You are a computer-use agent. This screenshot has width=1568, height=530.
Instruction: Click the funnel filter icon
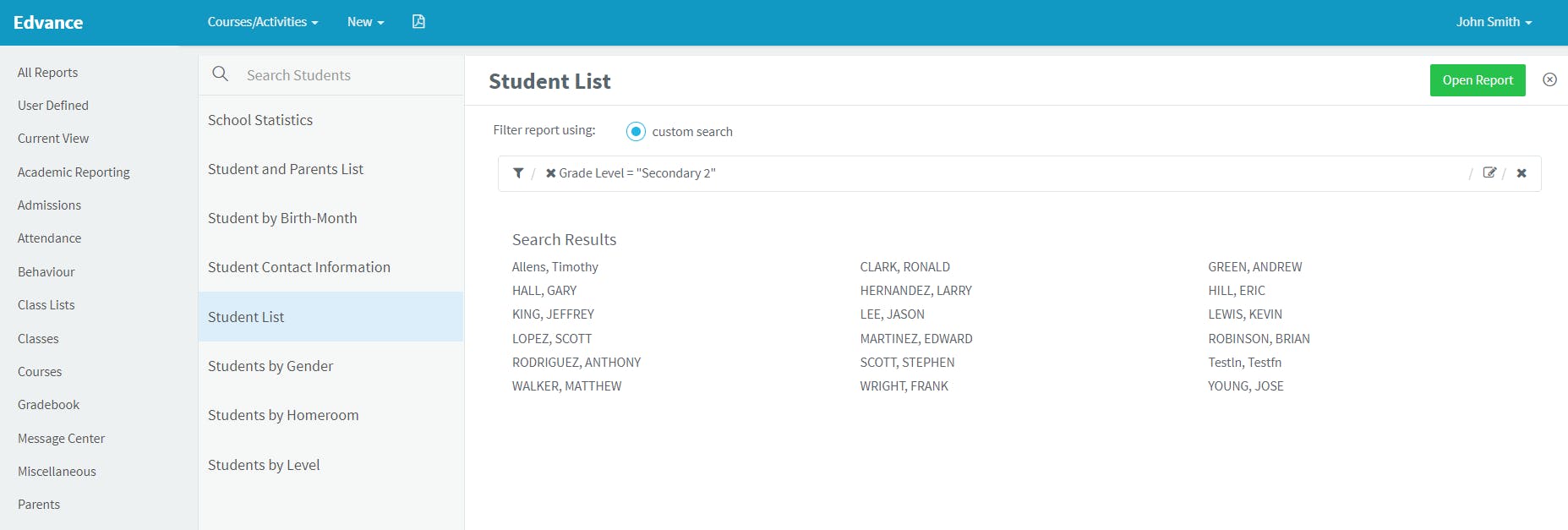click(518, 173)
